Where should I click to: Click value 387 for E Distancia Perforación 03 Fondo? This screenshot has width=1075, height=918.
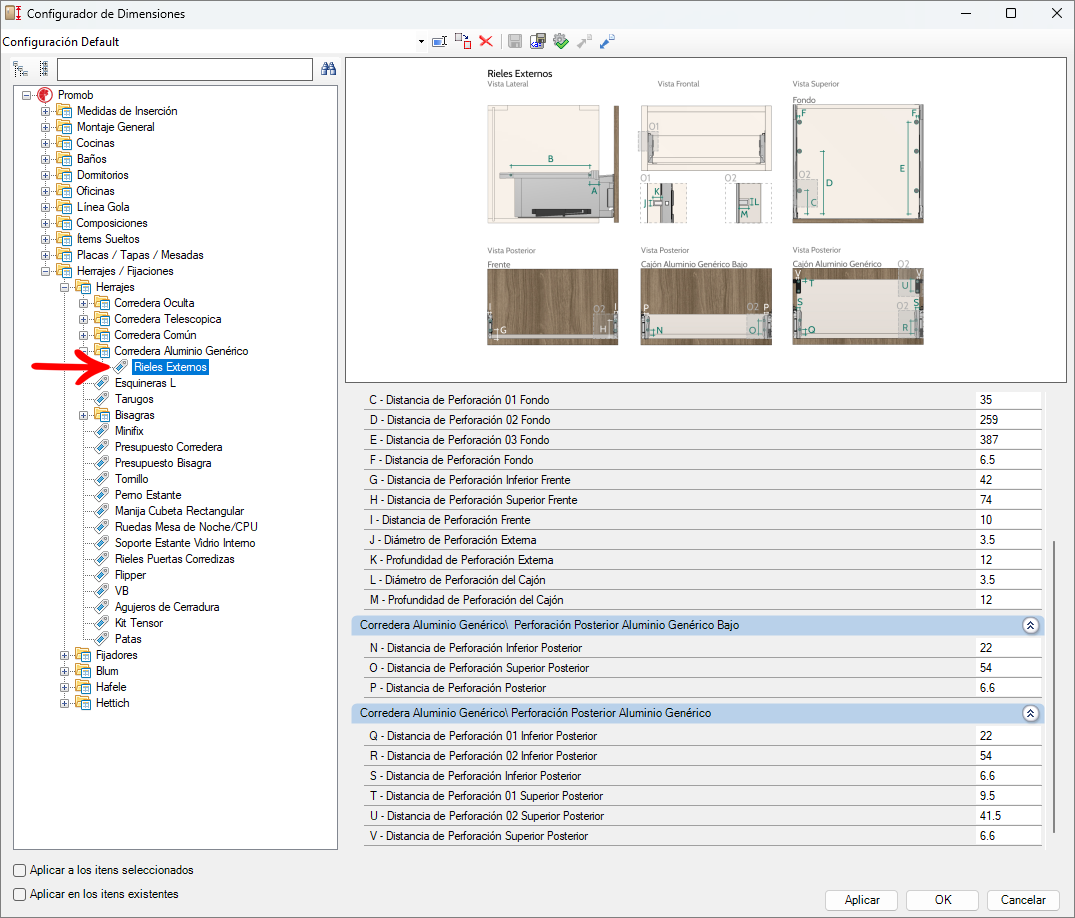tap(1008, 439)
